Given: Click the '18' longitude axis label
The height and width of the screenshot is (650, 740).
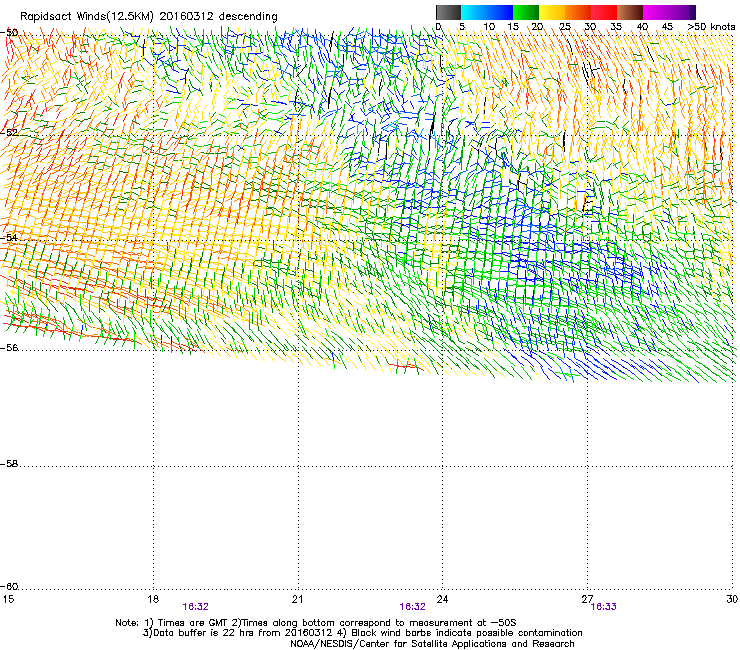Looking at the screenshot, I should pyautogui.click(x=153, y=599).
